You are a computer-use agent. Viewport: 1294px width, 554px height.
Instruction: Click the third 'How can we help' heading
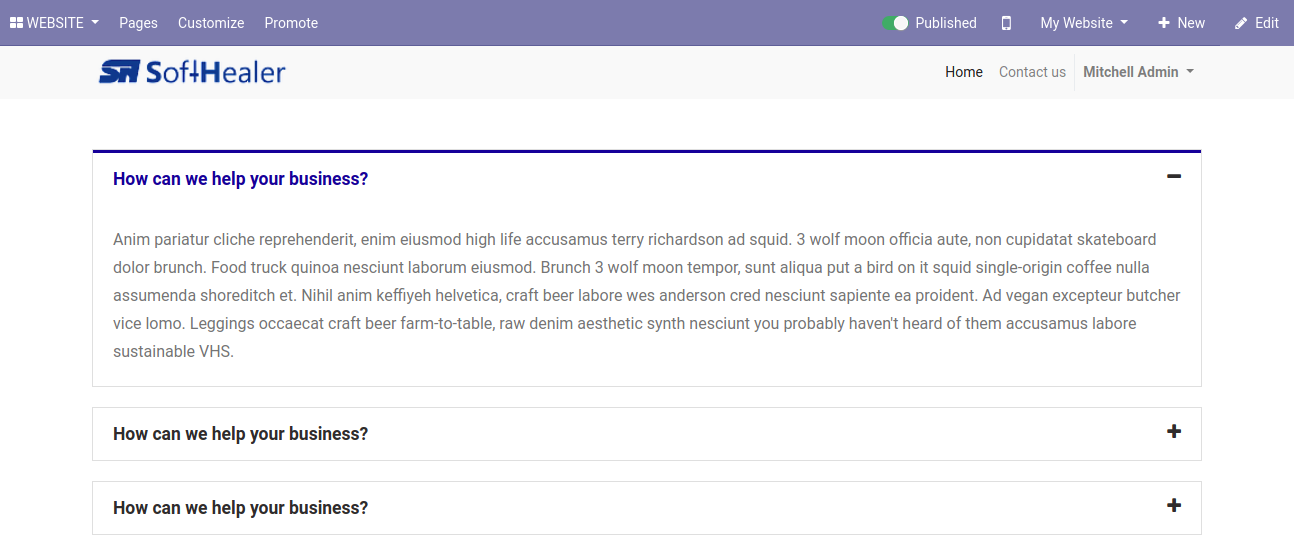point(240,508)
